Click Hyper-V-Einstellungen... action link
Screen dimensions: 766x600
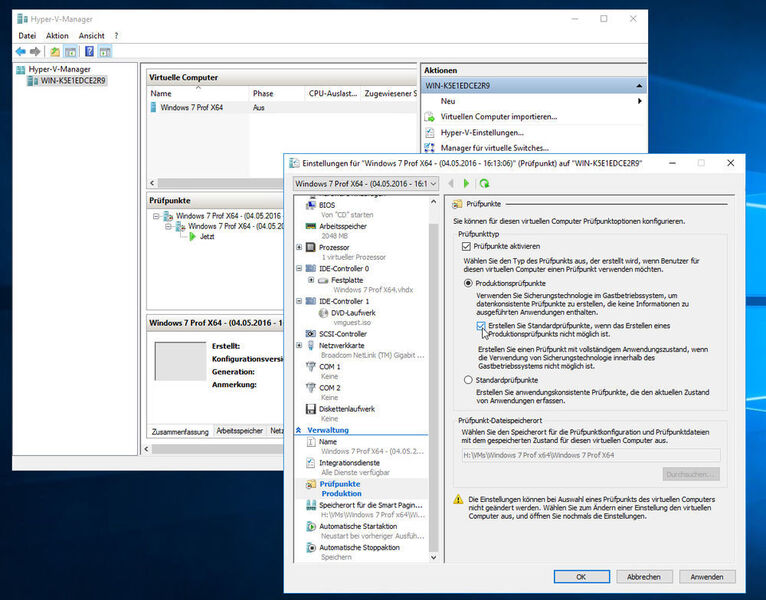coord(482,132)
